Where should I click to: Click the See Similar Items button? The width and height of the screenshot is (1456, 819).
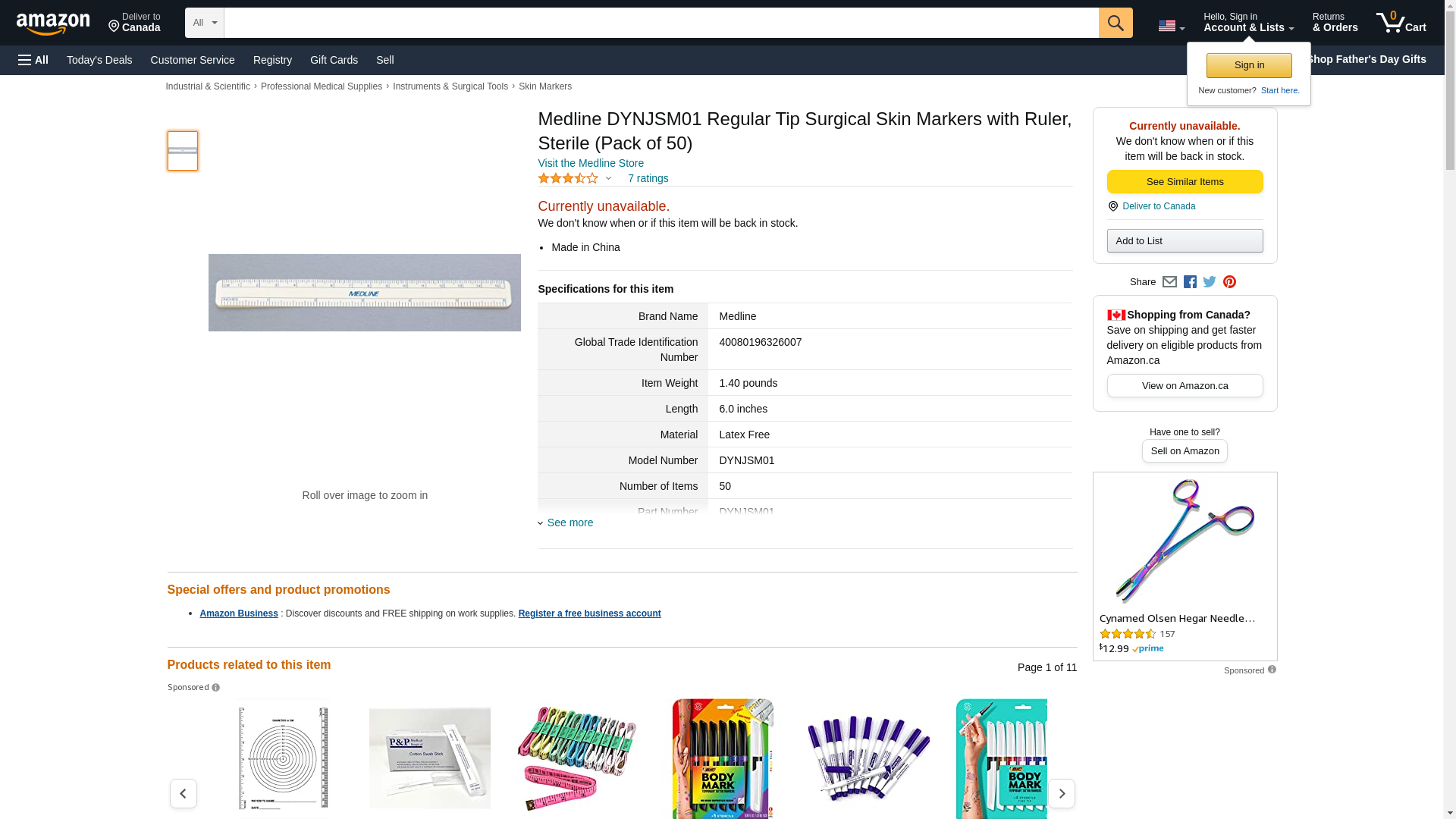[x=1185, y=182]
